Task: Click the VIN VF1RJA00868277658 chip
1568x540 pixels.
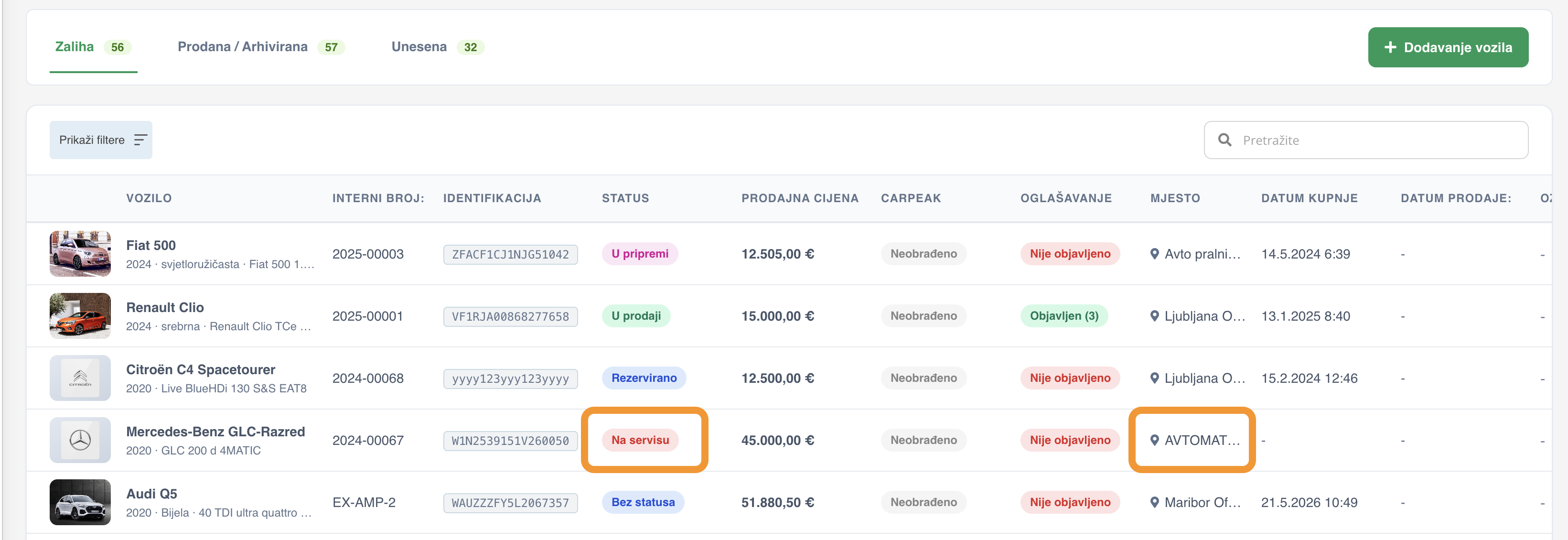Action: [510, 316]
